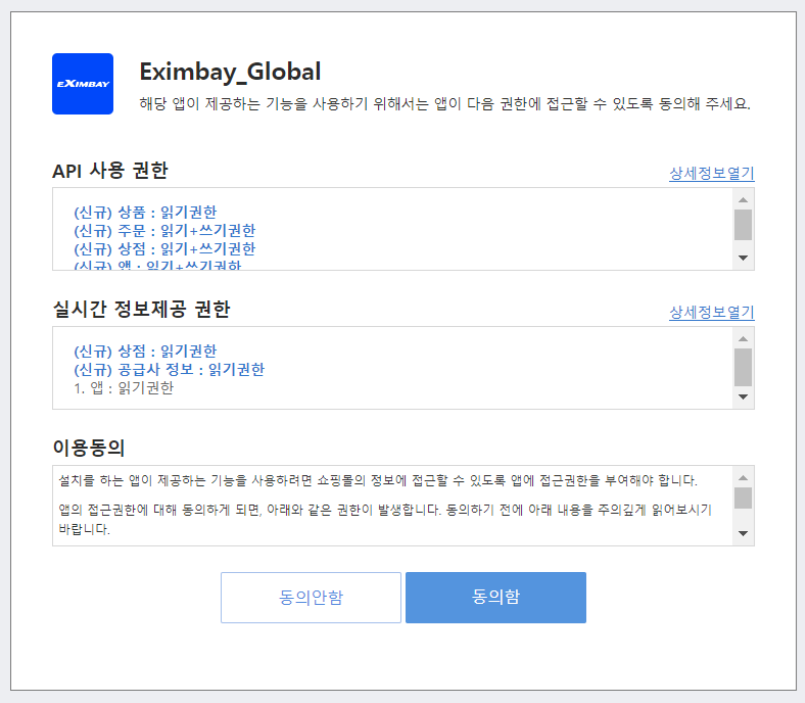
Task: Select the '(신규) 상점 : 읽기+쓰기권한' entry
Action: click(165, 249)
